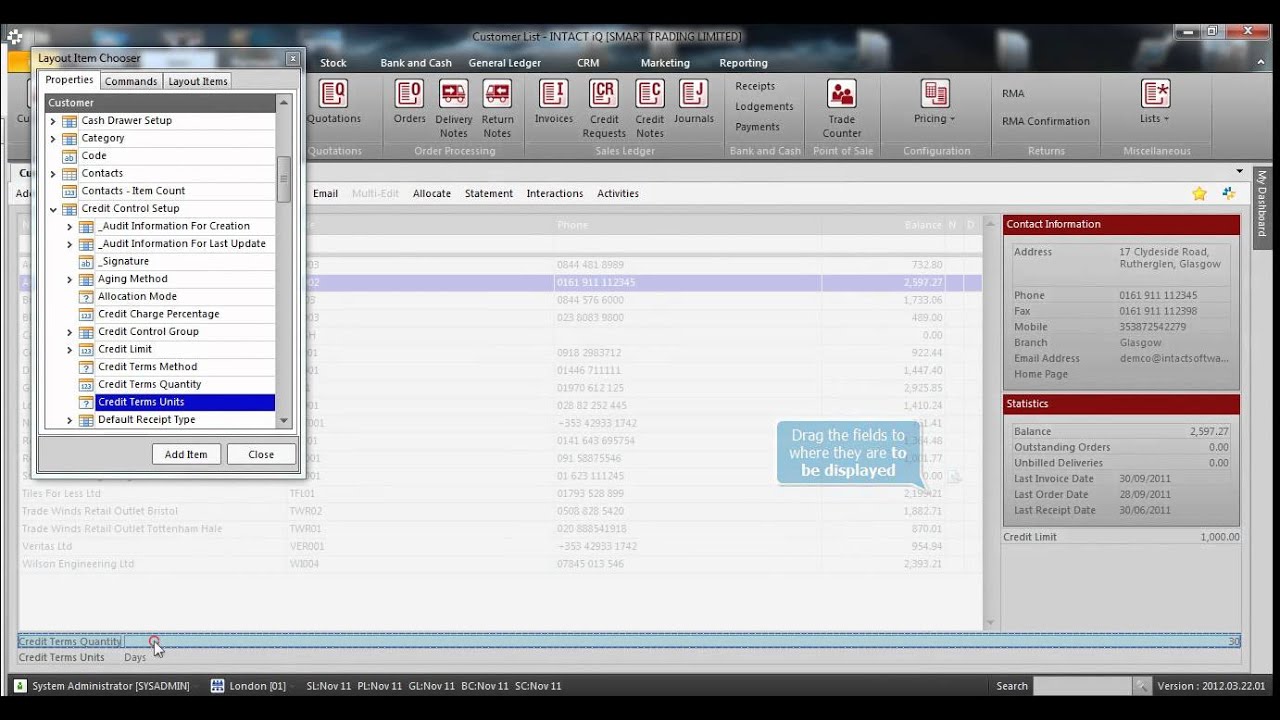The width and height of the screenshot is (1280, 720).
Task: Click the Allocate toolbar action
Action: tap(432, 194)
